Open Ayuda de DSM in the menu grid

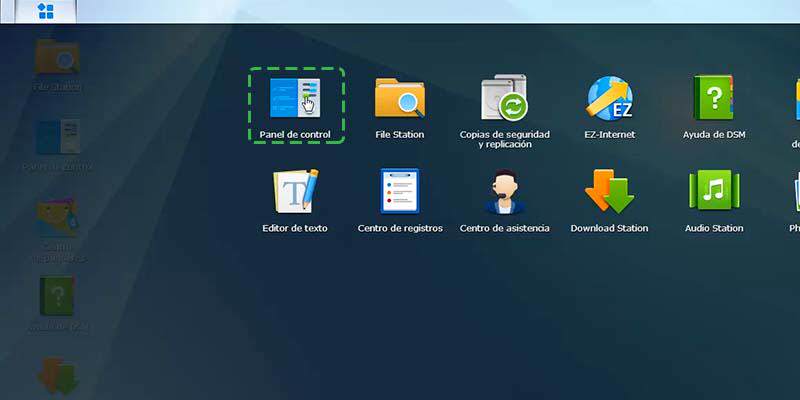(x=714, y=106)
